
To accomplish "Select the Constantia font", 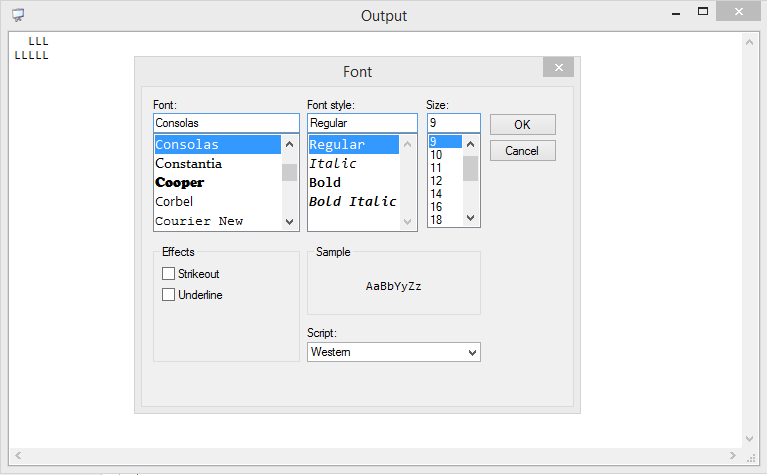I will point(189,164).
